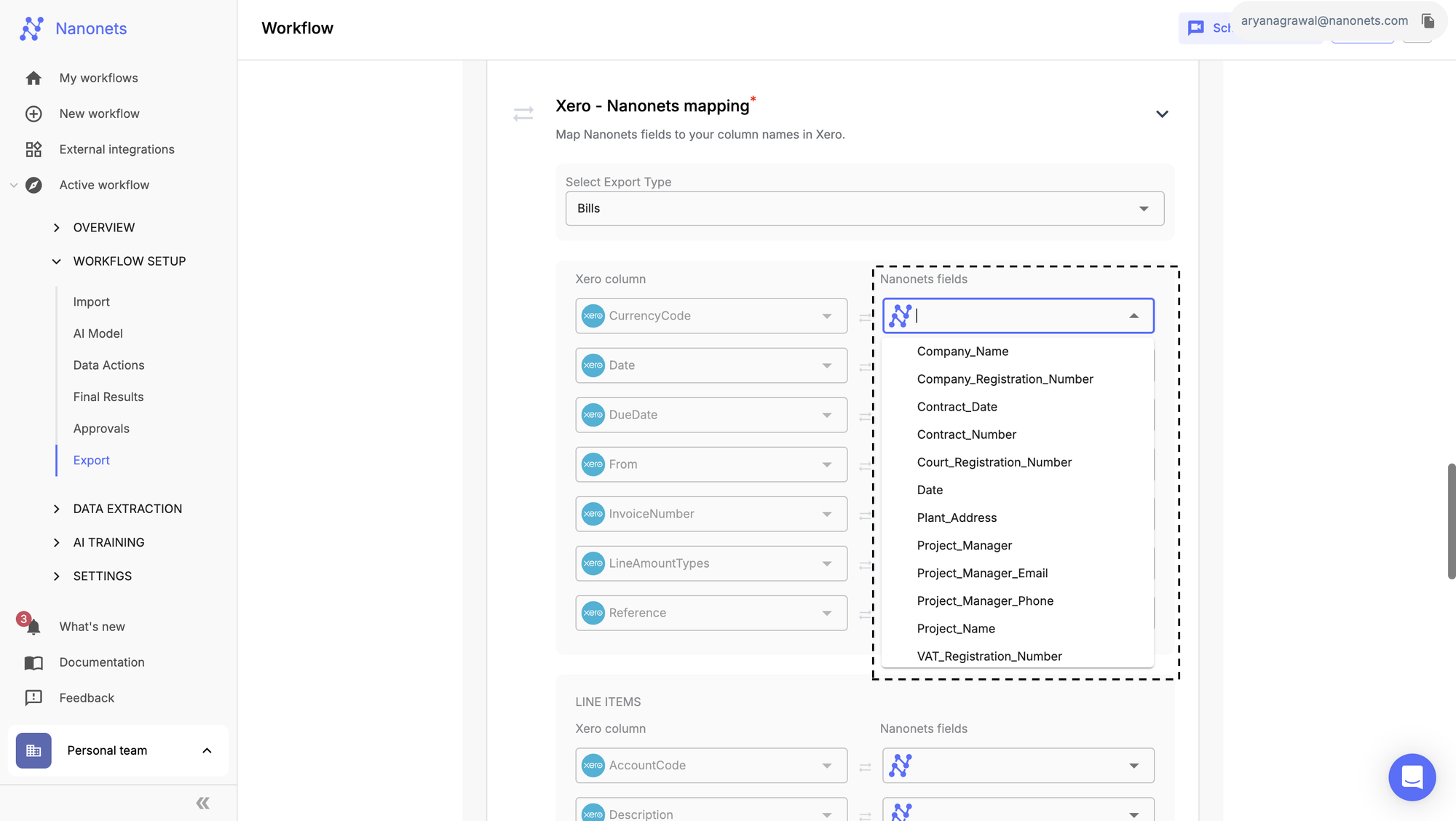Viewport: 1456px width, 821px height.
Task: Choose VAT_Registration_Number option
Action: (989, 657)
